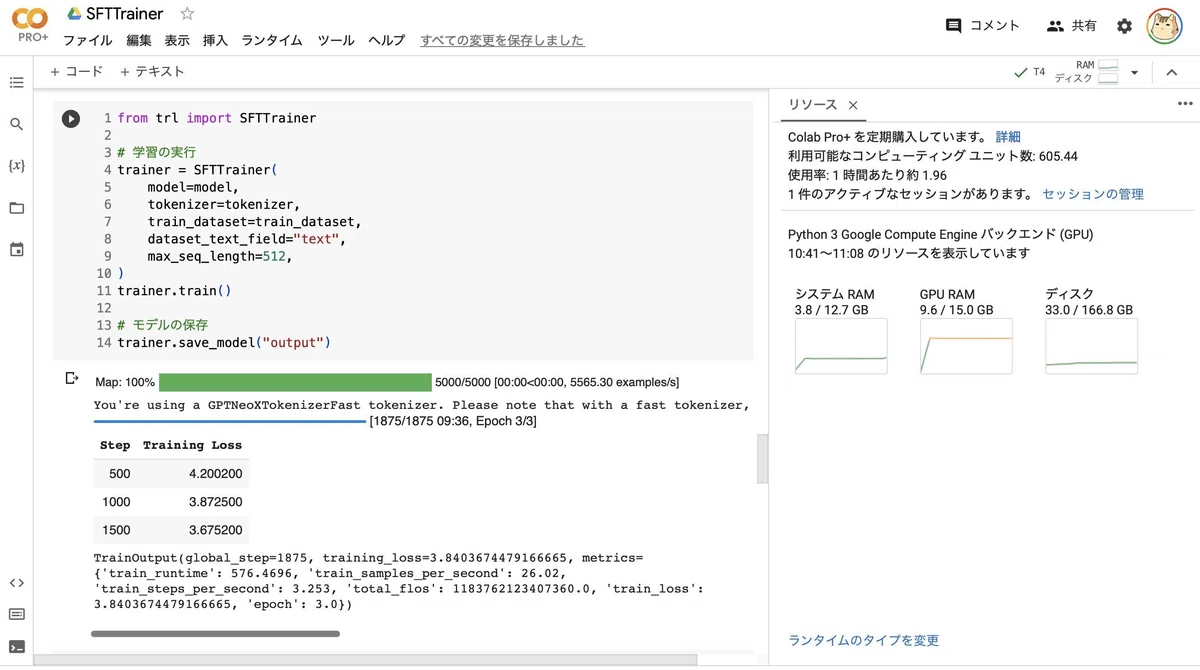Screen dimensions: 1200x670
Task: Click the SFTTrainer notebook title
Action: [125, 15]
